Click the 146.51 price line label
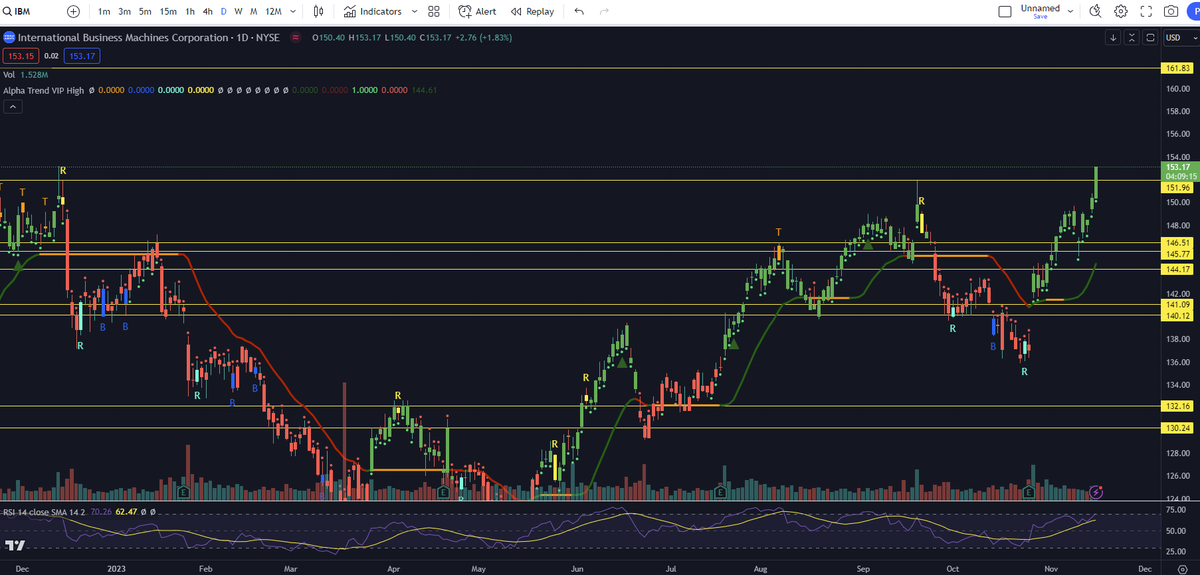The image size is (1200, 575). click(1178, 242)
